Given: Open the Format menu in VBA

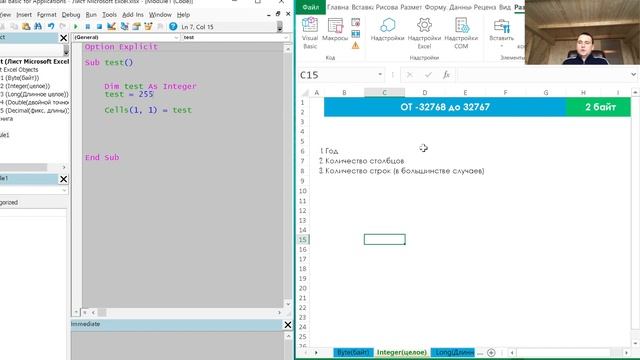Looking at the screenshot, I should [x=47, y=15].
